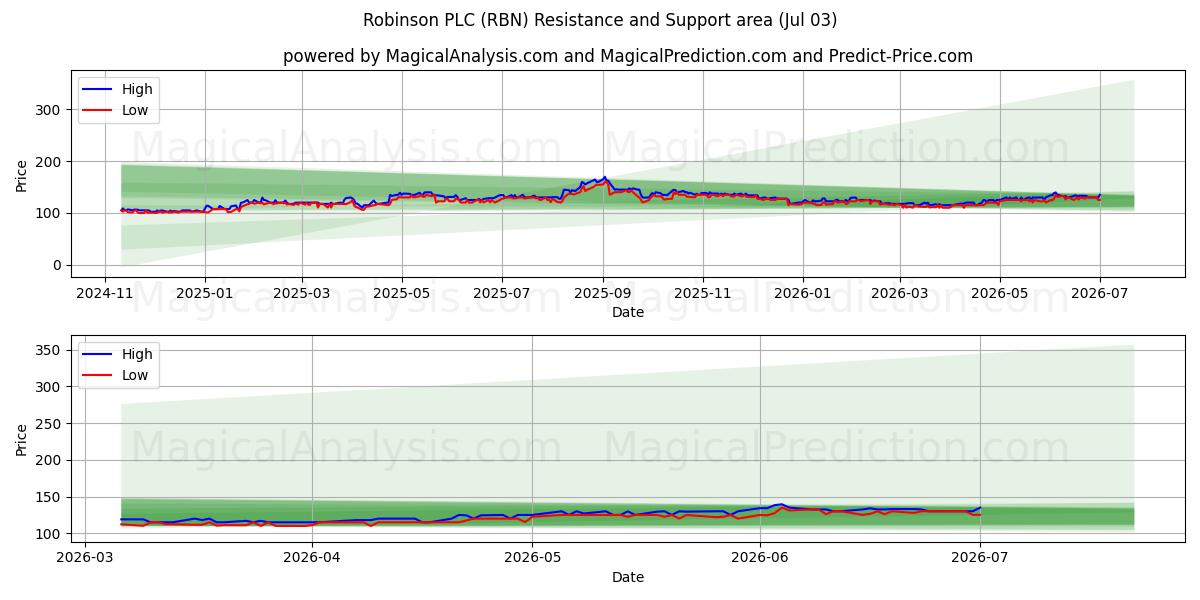Click the '2026-05' tick label on top chart
This screenshot has width=1200, height=600.
click(x=1000, y=294)
